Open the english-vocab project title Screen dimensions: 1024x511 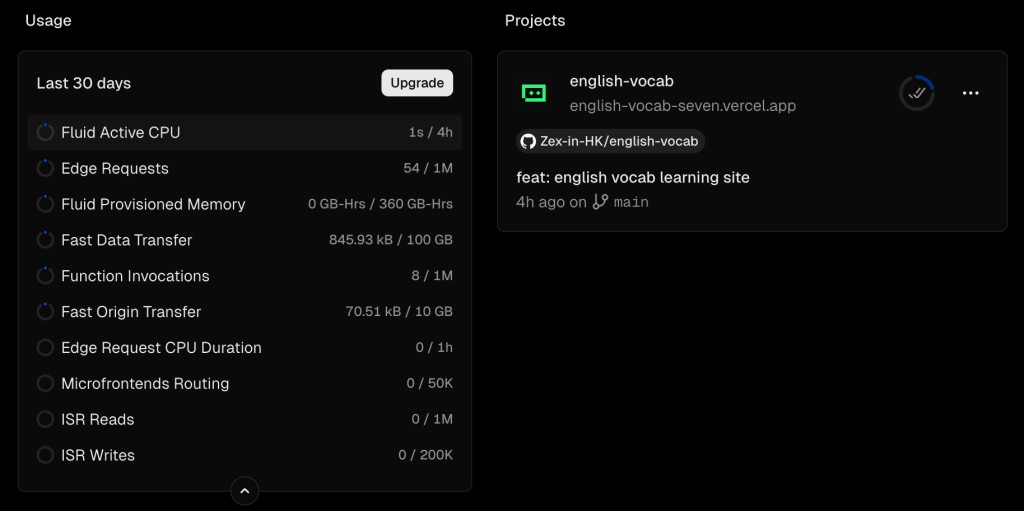pos(621,81)
